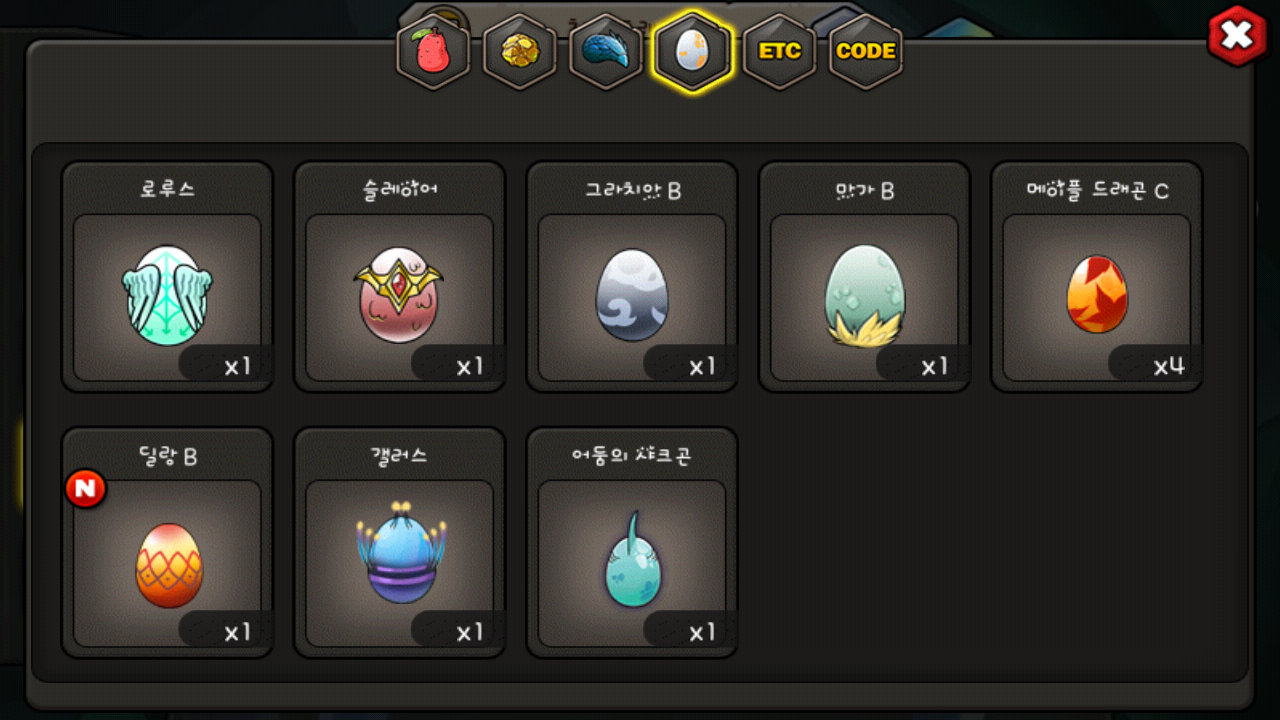
Task: Pick the gray 그라치안 B egg
Action: tap(632, 297)
